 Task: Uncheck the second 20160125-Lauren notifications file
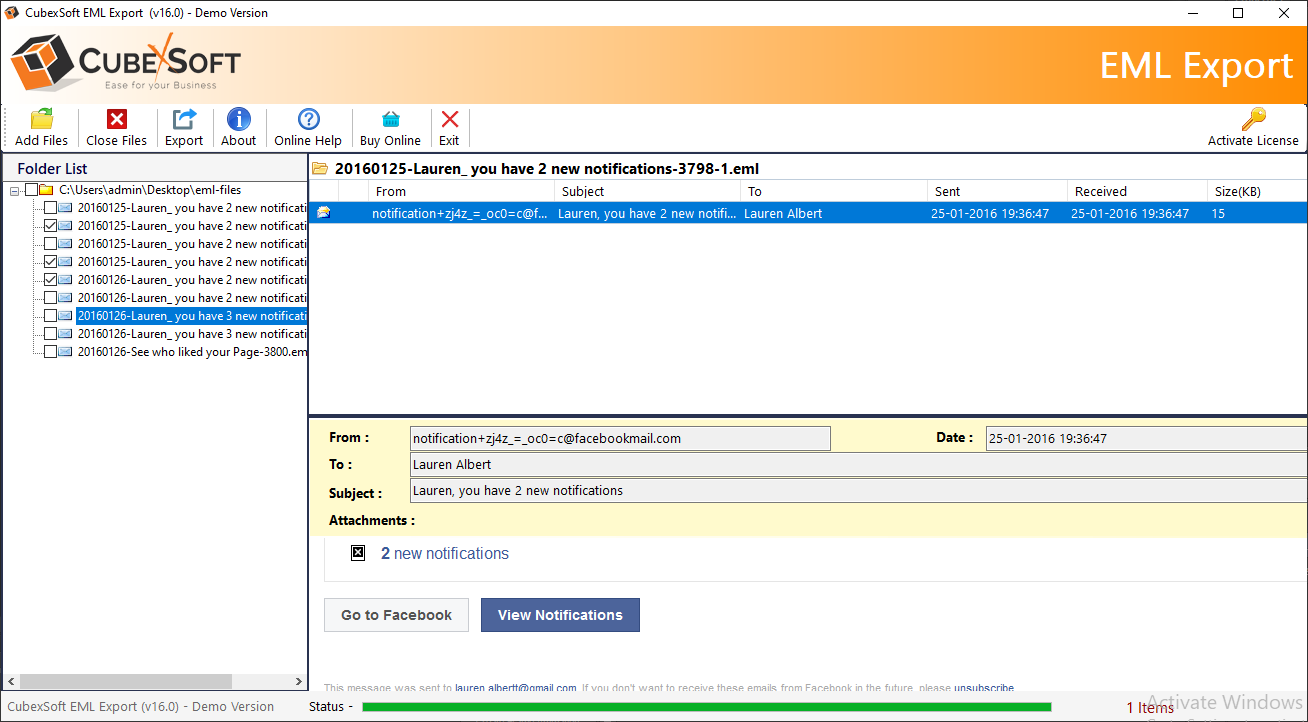click(x=50, y=225)
